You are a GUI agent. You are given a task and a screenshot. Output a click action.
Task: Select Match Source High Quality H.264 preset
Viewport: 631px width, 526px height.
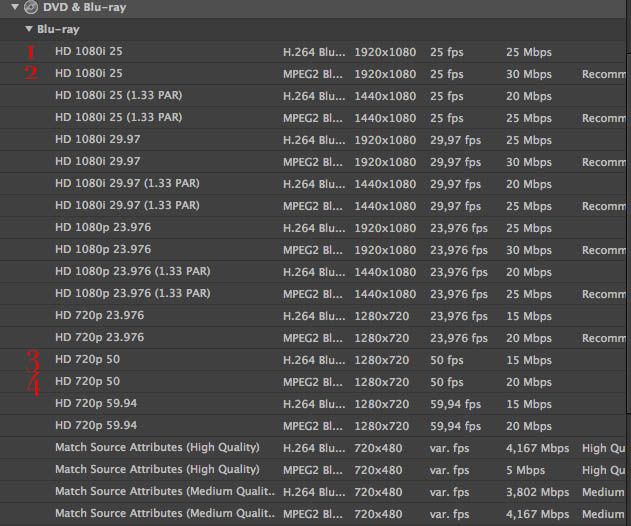click(157, 448)
